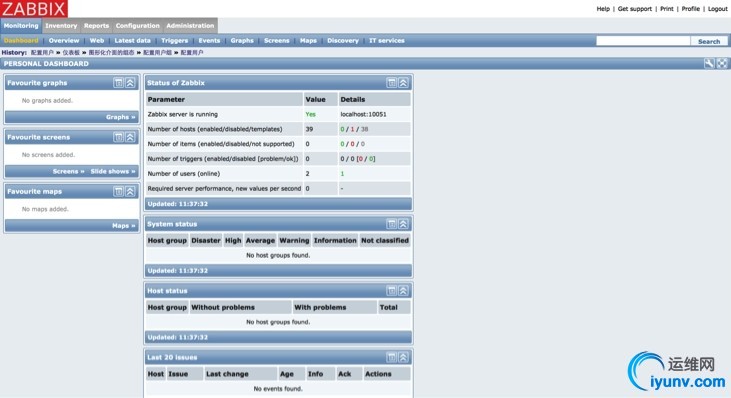Click history breadcrumb 仪表板

71,53
